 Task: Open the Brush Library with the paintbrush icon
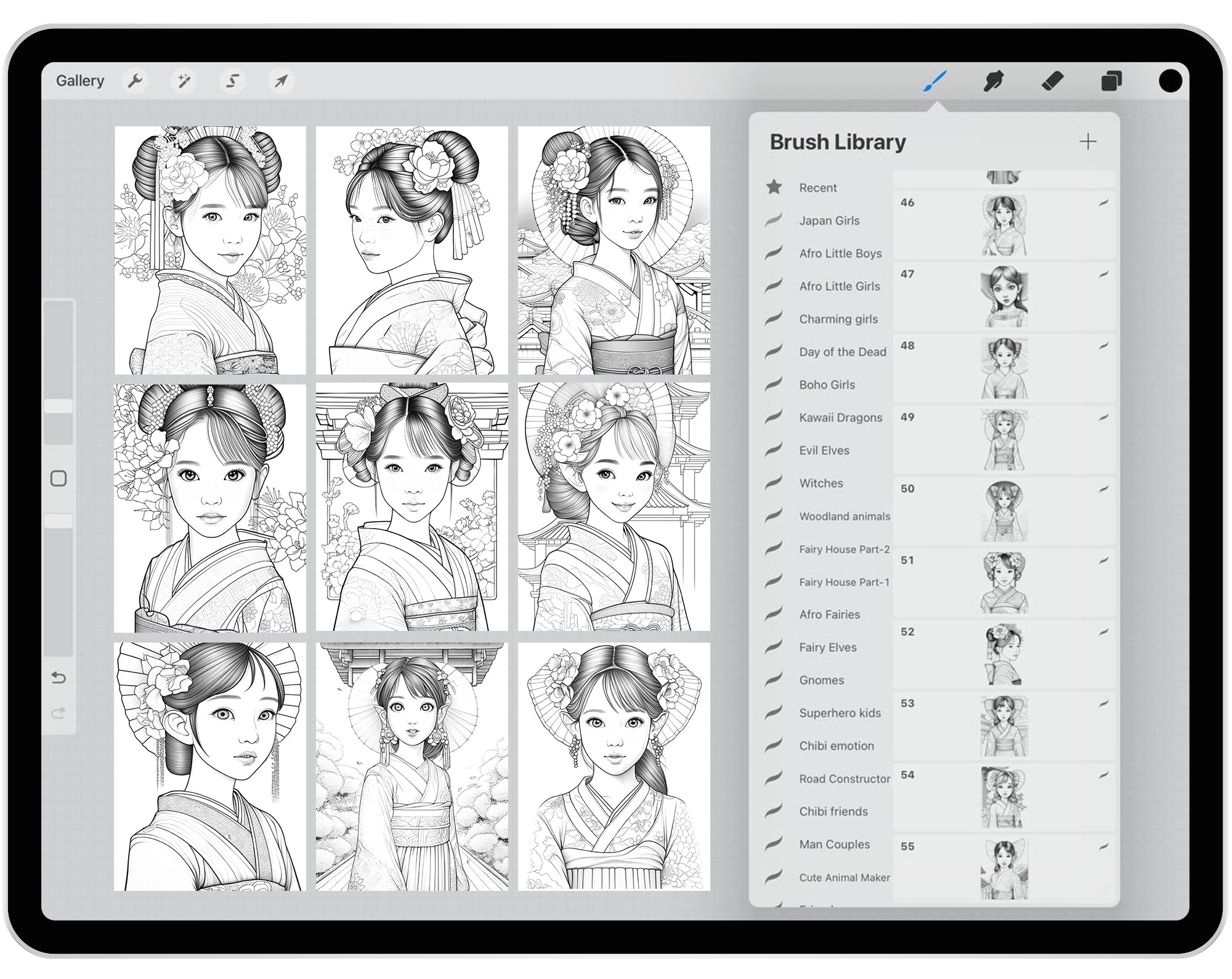point(934,80)
